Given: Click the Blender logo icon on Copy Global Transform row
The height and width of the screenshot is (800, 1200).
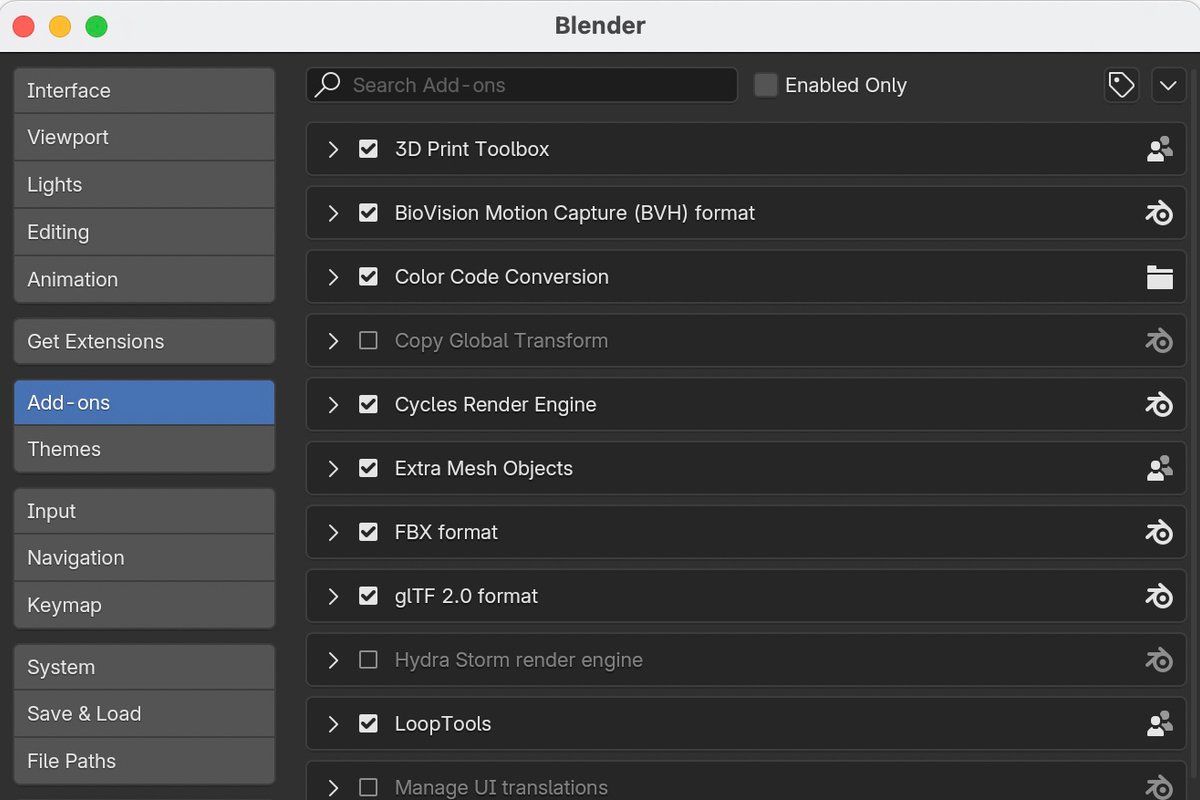Looking at the screenshot, I should click(1159, 341).
